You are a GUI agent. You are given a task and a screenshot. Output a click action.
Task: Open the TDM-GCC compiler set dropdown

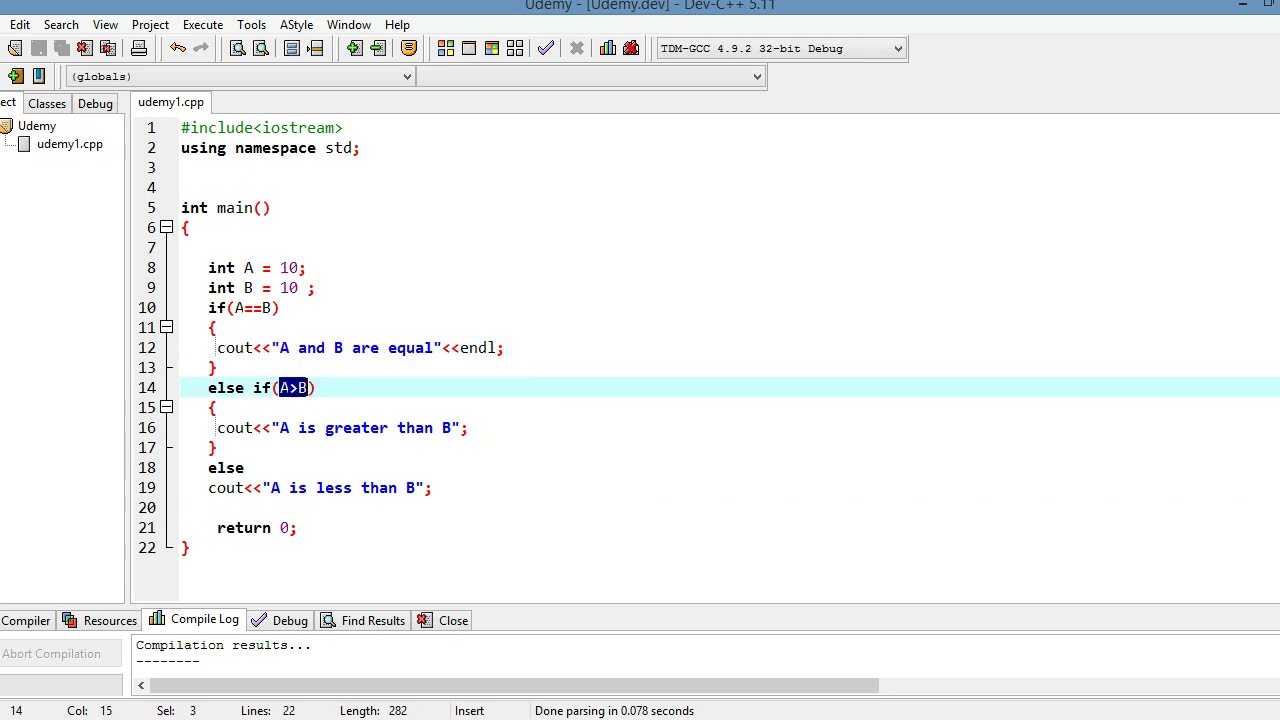781,48
